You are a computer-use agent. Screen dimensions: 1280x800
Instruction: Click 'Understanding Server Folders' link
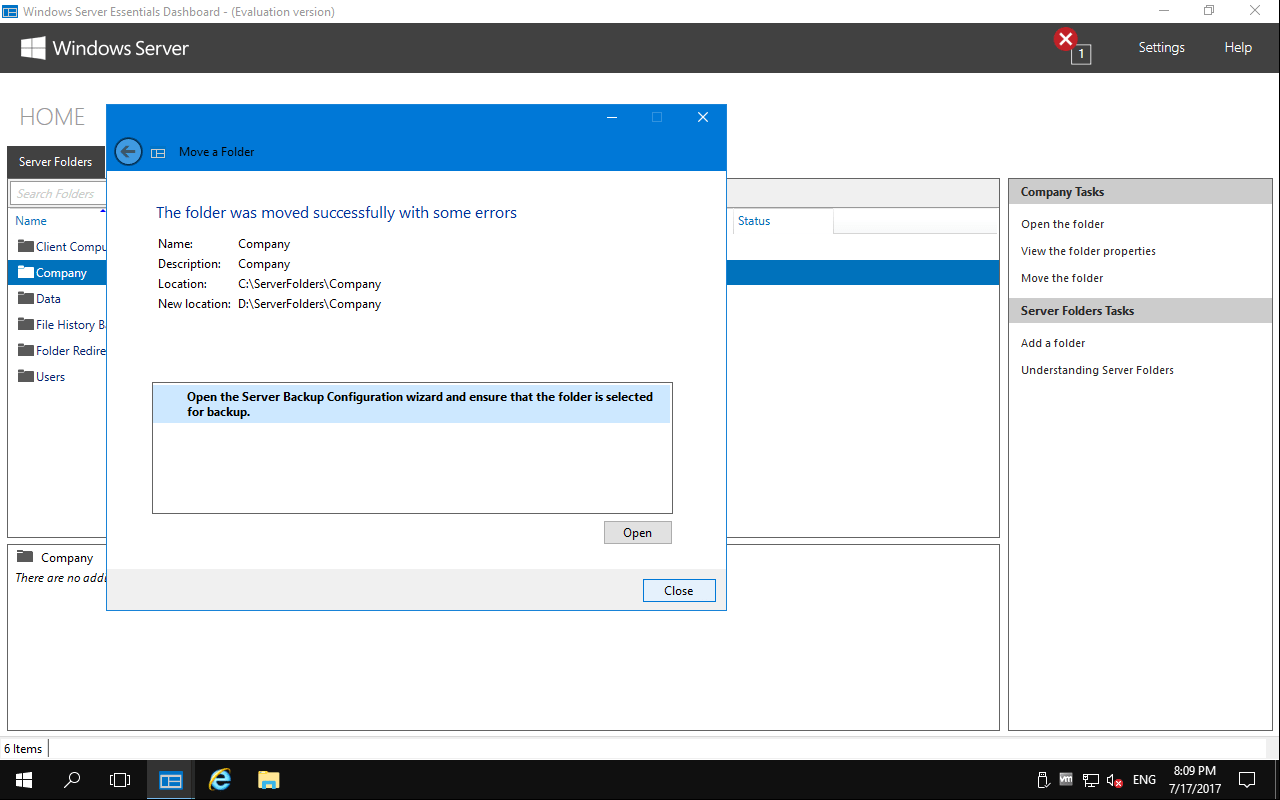point(1097,370)
